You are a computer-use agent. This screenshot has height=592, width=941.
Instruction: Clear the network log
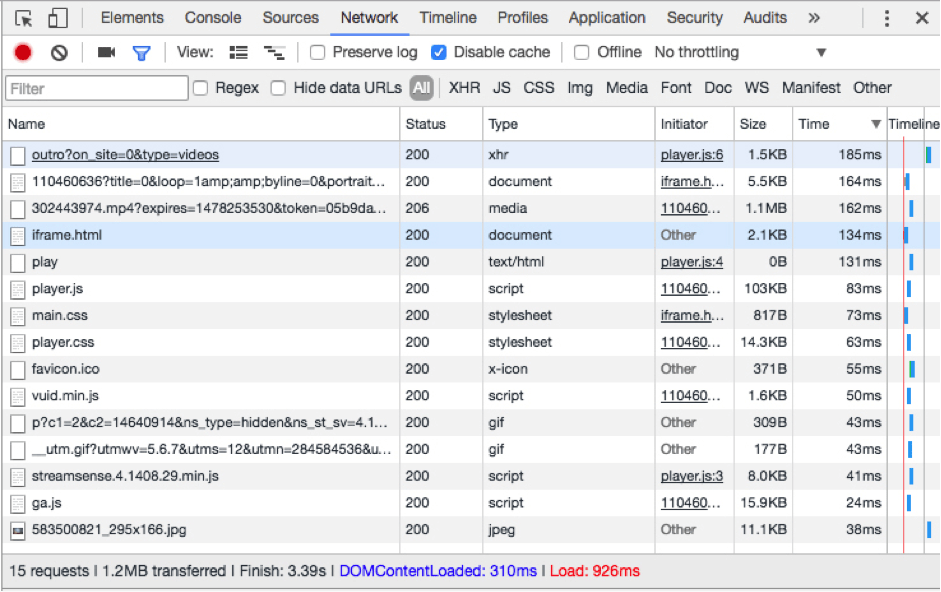[59, 52]
